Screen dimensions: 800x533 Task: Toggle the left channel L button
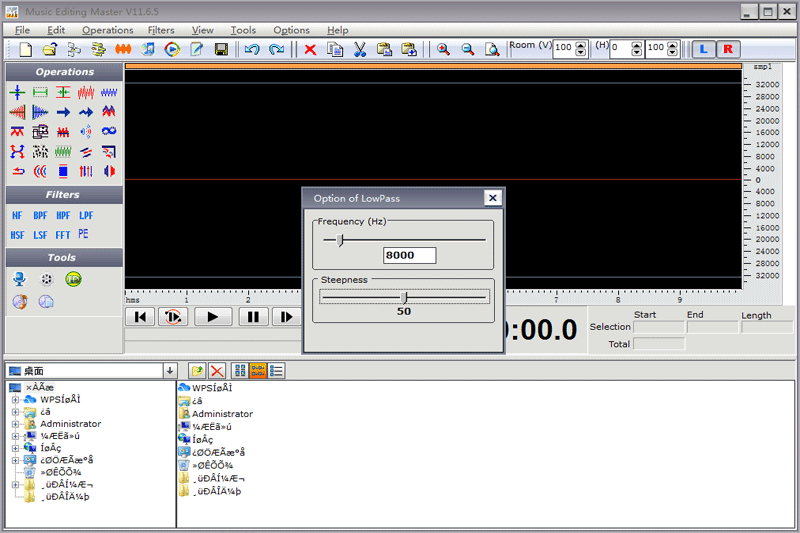[x=704, y=49]
